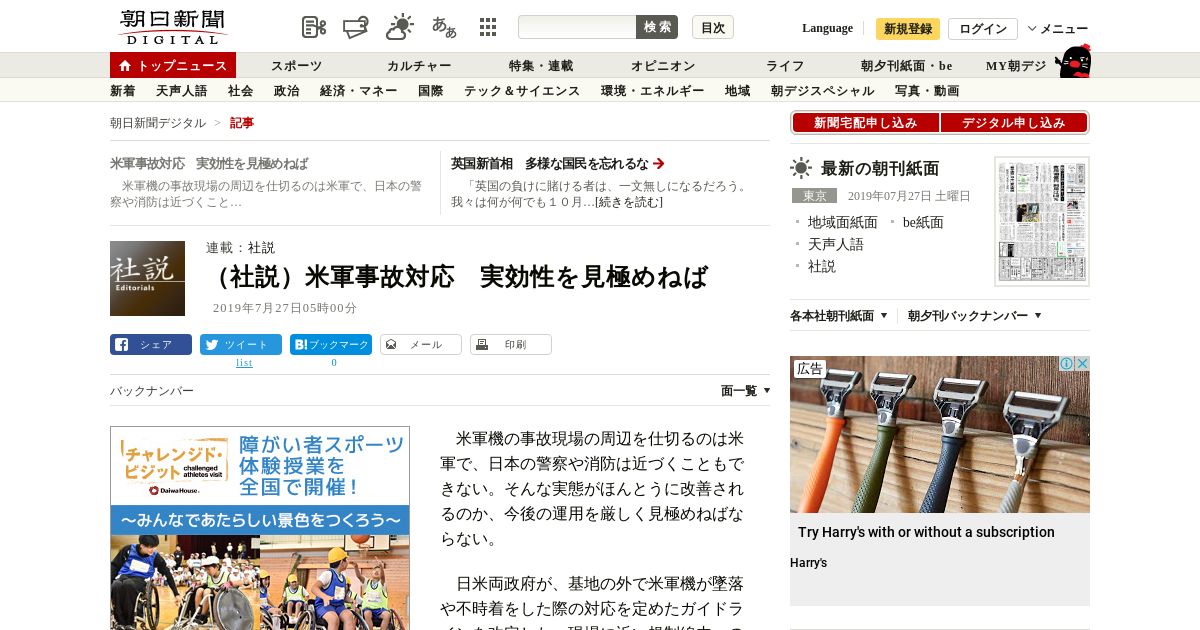Click the 社説 Editorials thumbnail image
The image size is (1200, 630).
[147, 278]
